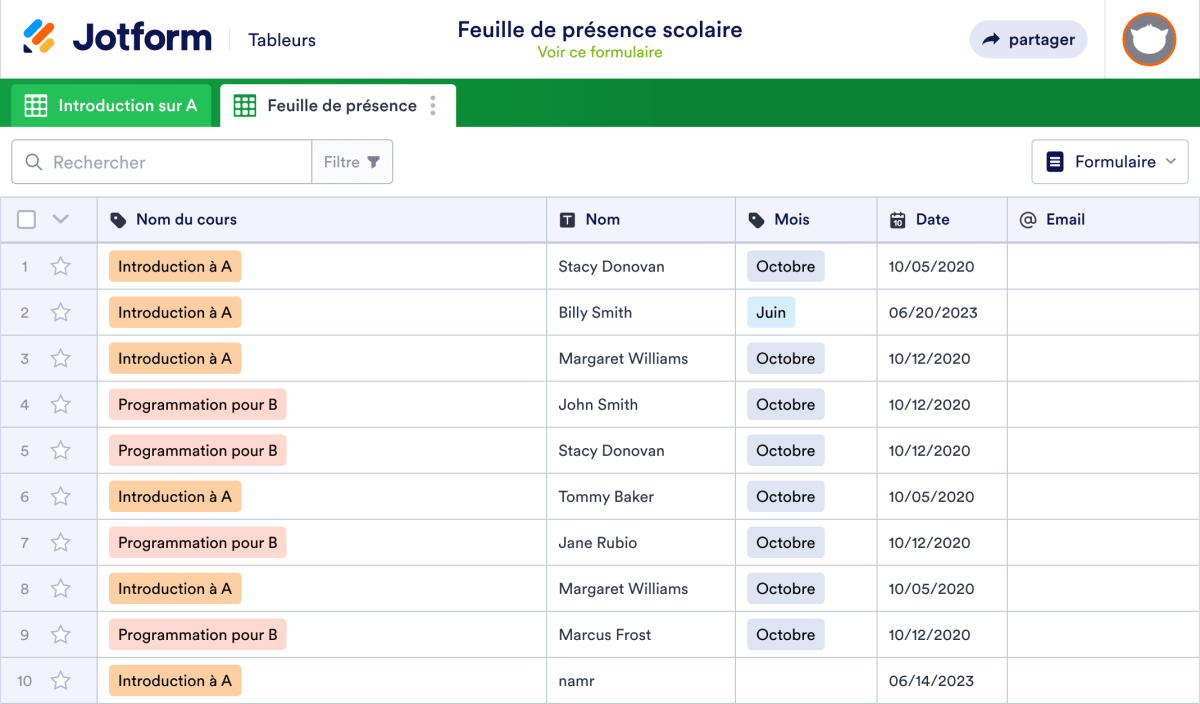This screenshot has width=1200, height=704.
Task: Click the calendar icon in the Date column header
Action: [897, 219]
